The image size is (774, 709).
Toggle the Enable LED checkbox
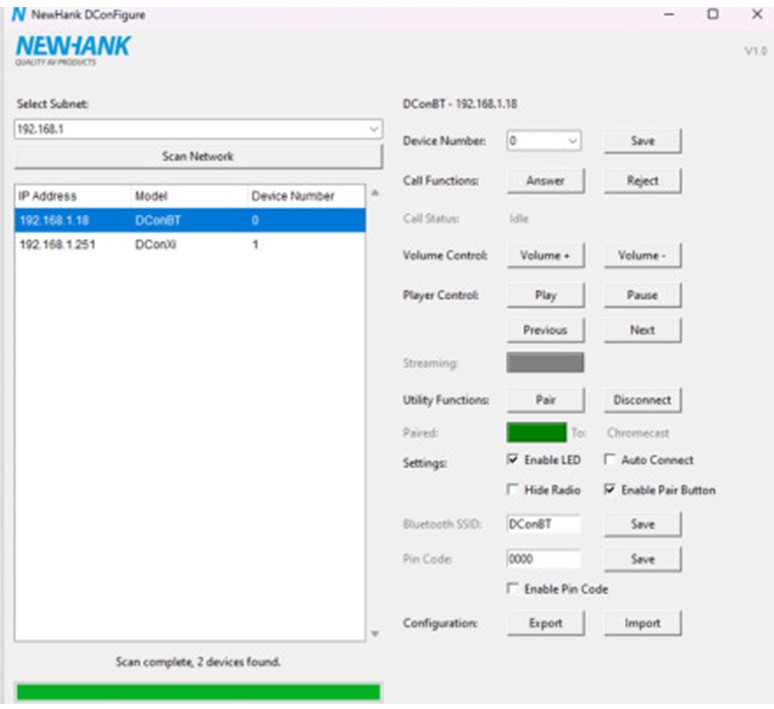click(x=513, y=460)
